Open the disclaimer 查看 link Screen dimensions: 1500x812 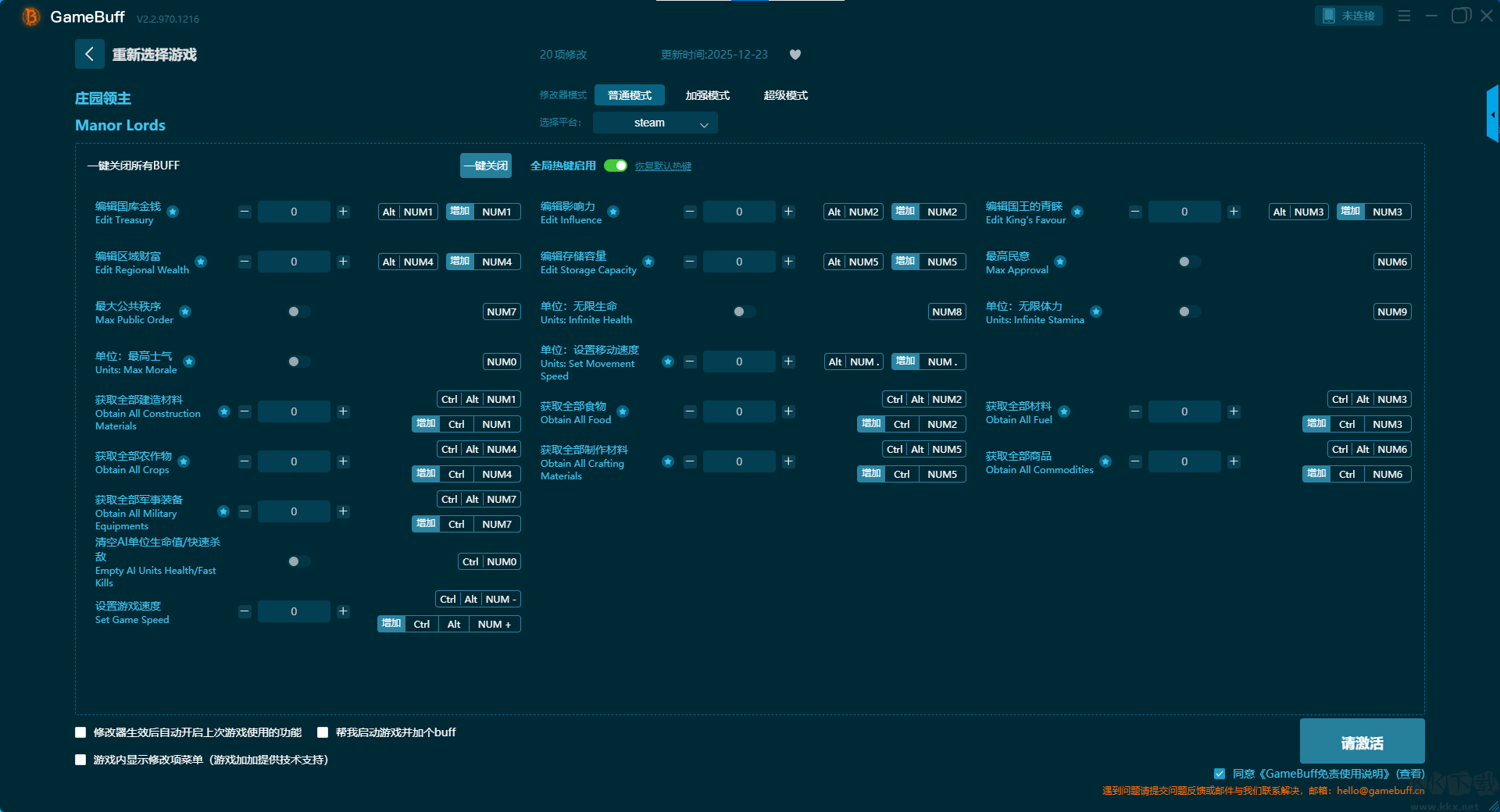(1411, 774)
